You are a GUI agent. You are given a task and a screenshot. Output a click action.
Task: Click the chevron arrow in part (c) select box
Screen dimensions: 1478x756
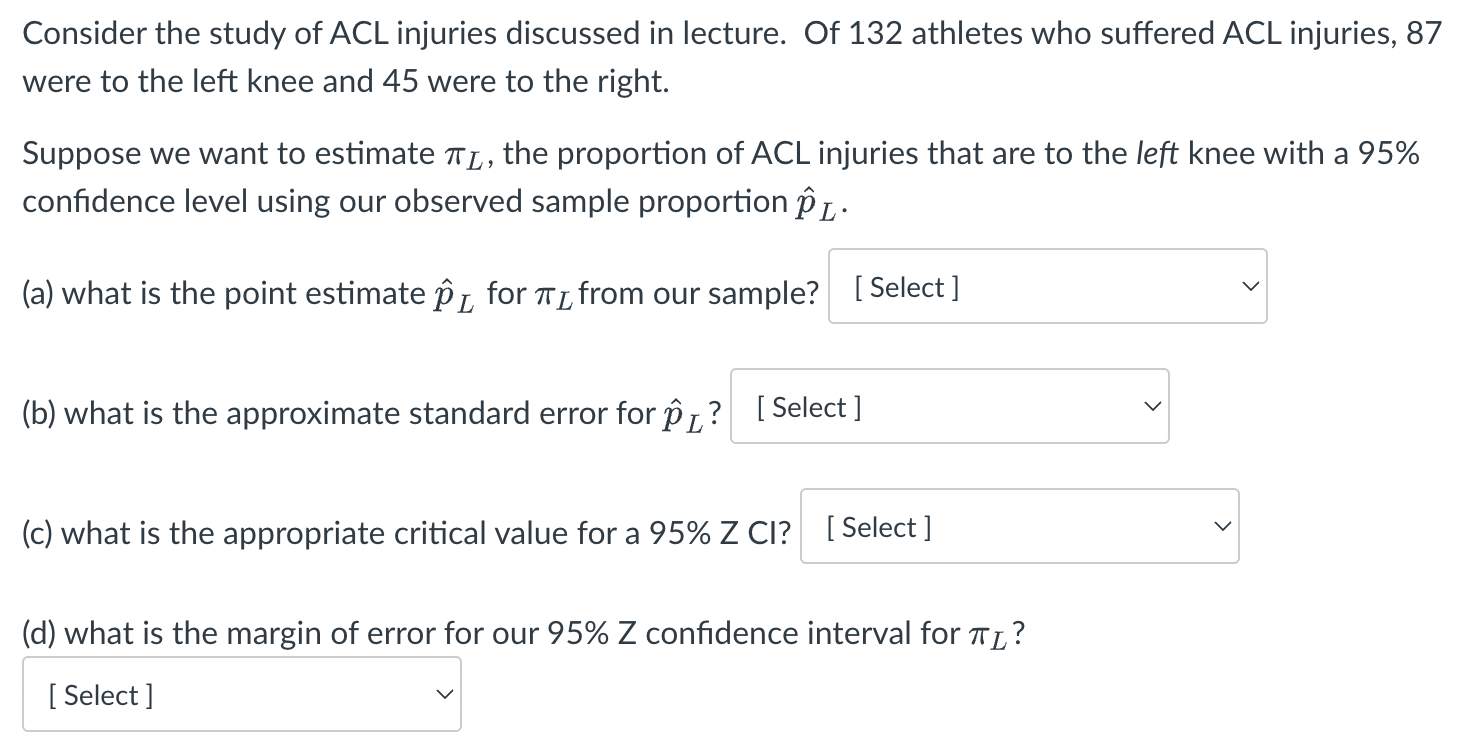click(x=1218, y=527)
